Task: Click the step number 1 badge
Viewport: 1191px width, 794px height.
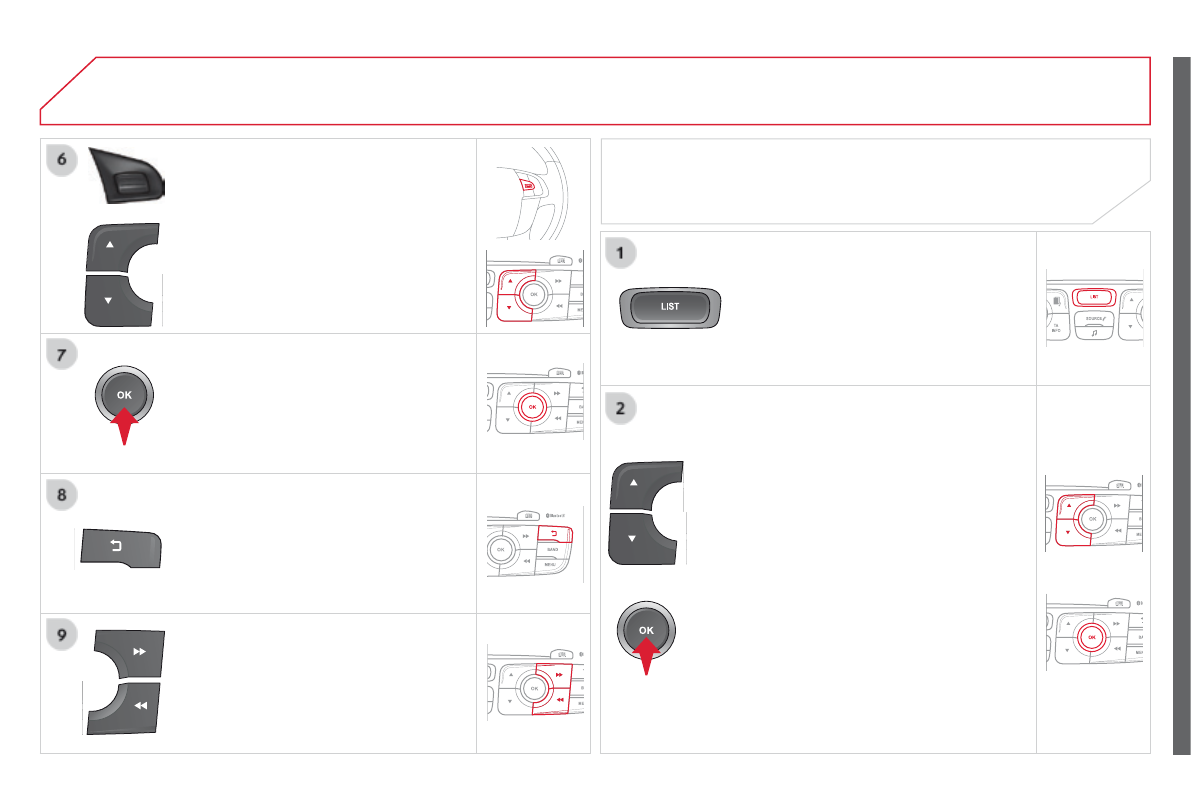Action: (x=624, y=255)
